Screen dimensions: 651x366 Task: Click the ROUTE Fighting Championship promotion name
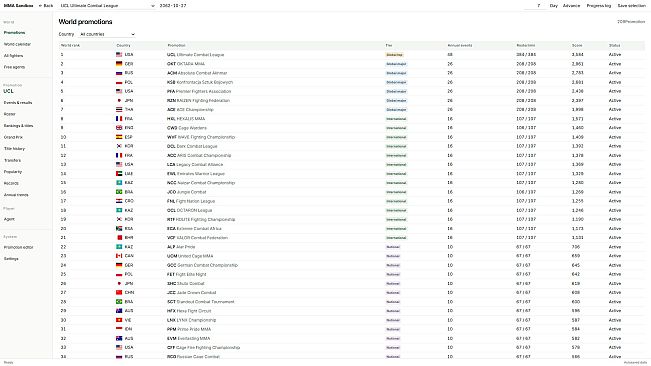pos(201,220)
